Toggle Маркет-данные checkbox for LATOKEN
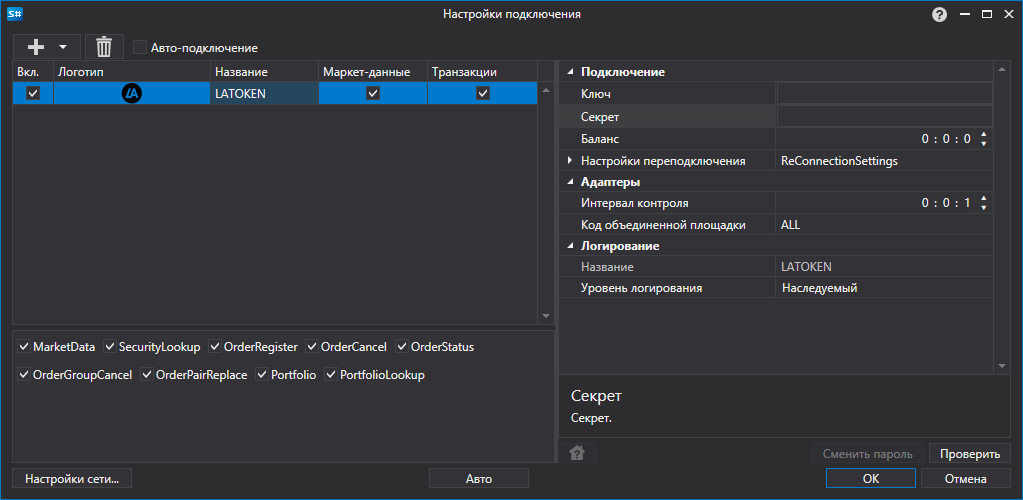Screen dimensions: 1023x500 (x=373, y=93)
